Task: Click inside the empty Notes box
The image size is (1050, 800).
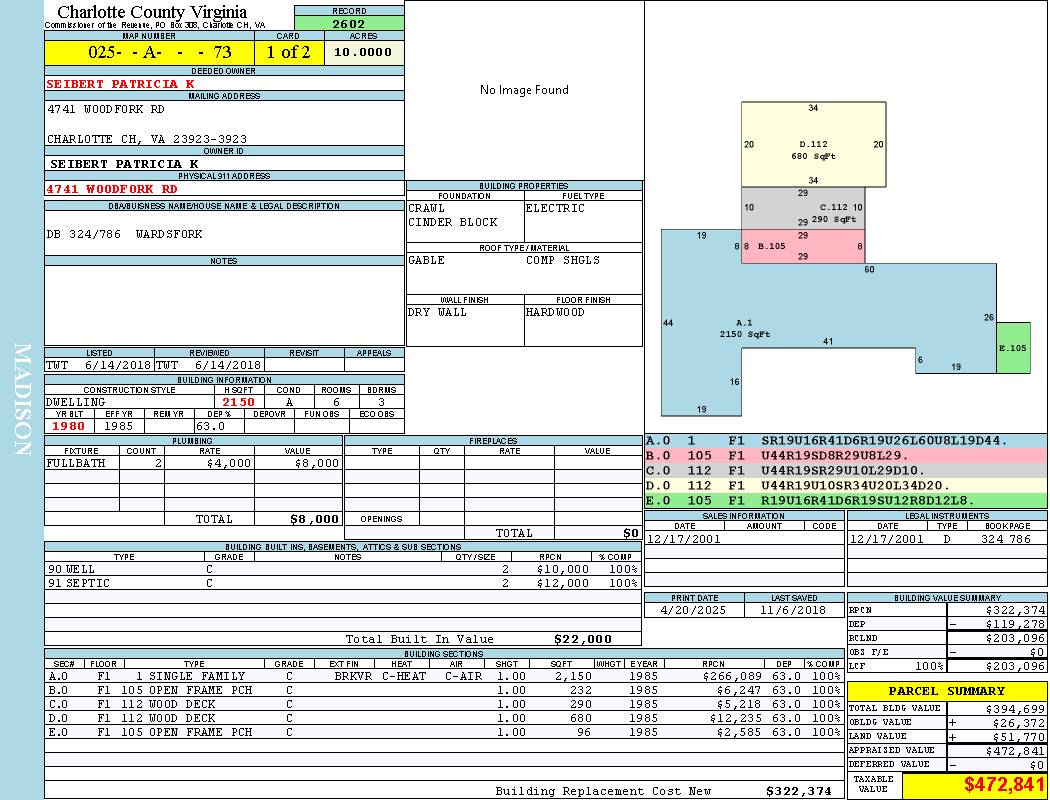Action: pyautogui.click(x=224, y=305)
